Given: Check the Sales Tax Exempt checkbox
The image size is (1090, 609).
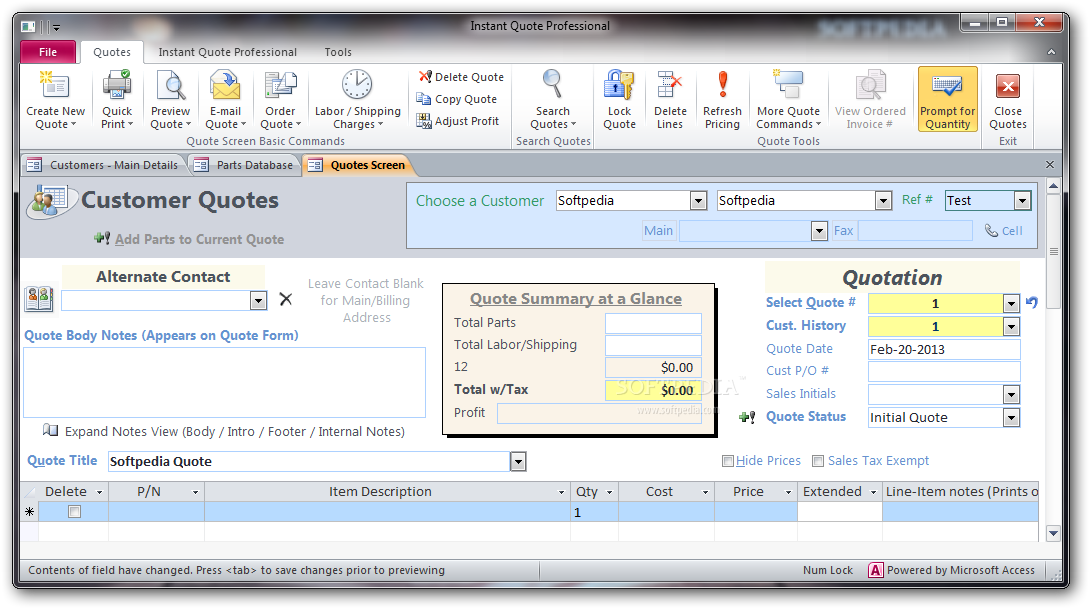Looking at the screenshot, I should (x=818, y=461).
